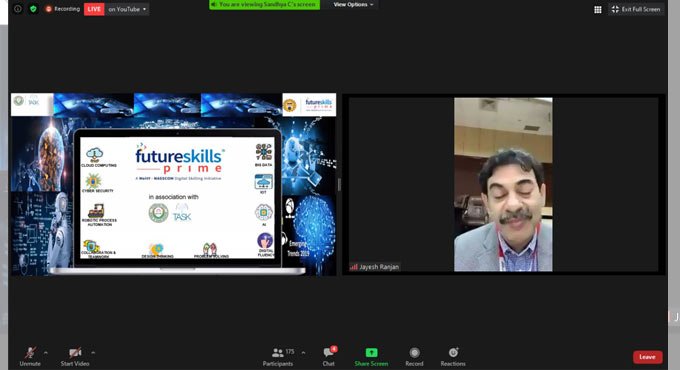Click the Jayesh Ranjan name label
Viewport: 680px width, 370px height.
click(375, 267)
